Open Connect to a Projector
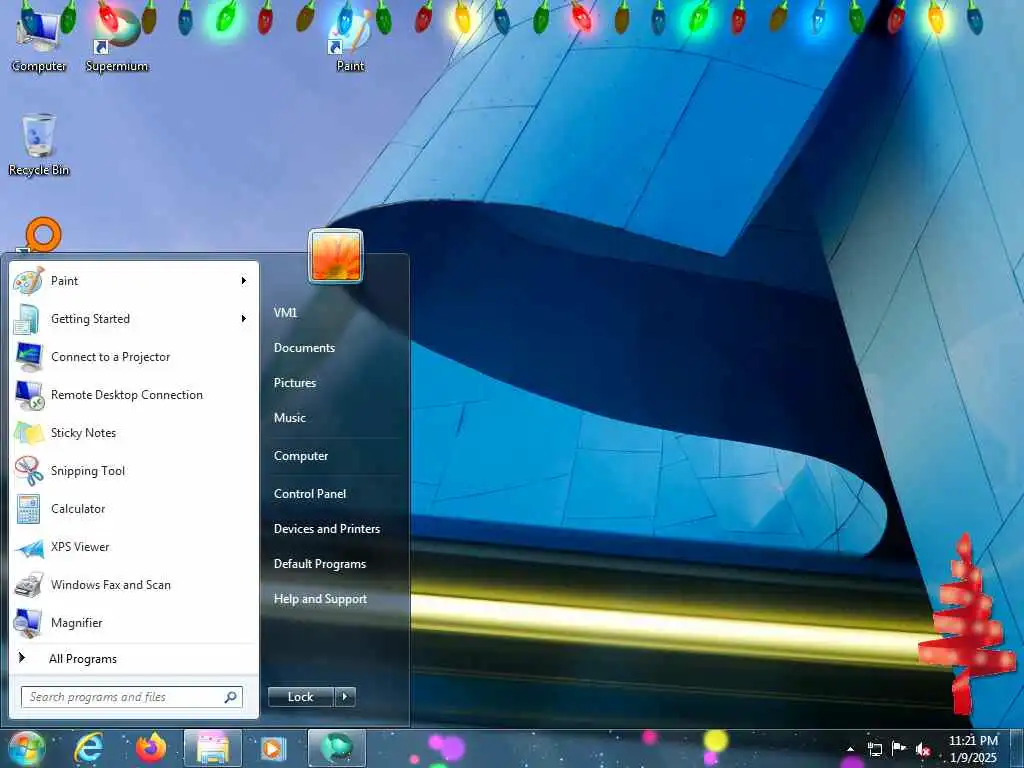This screenshot has width=1024, height=768. click(133, 357)
